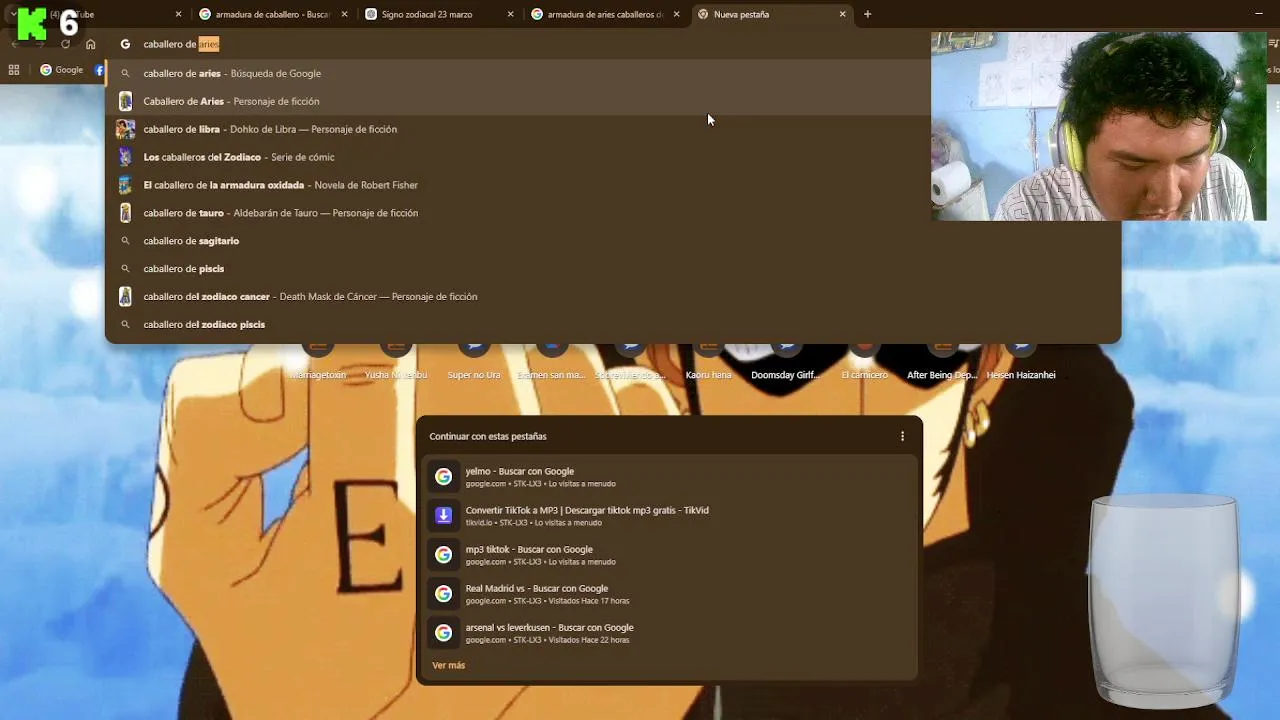Click thumbnail beside 'caballero de libra' suggestion

[x=125, y=129]
